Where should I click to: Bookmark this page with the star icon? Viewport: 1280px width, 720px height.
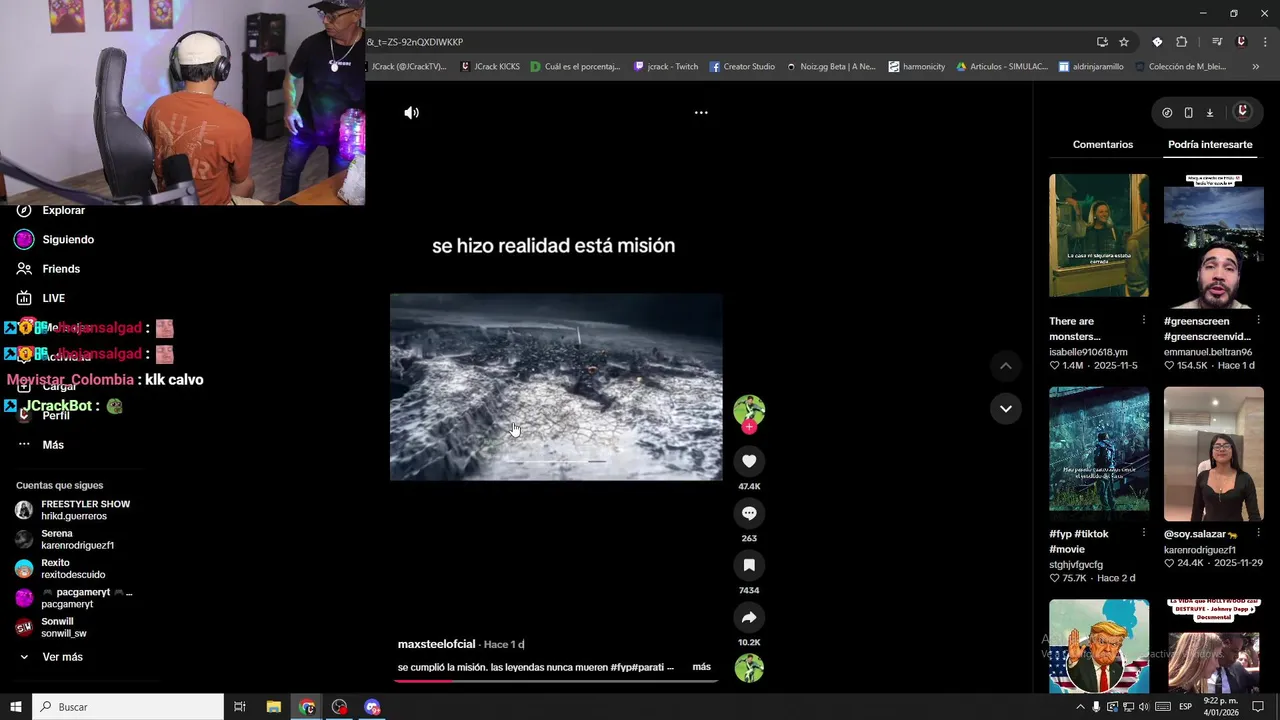pyautogui.click(x=1124, y=42)
